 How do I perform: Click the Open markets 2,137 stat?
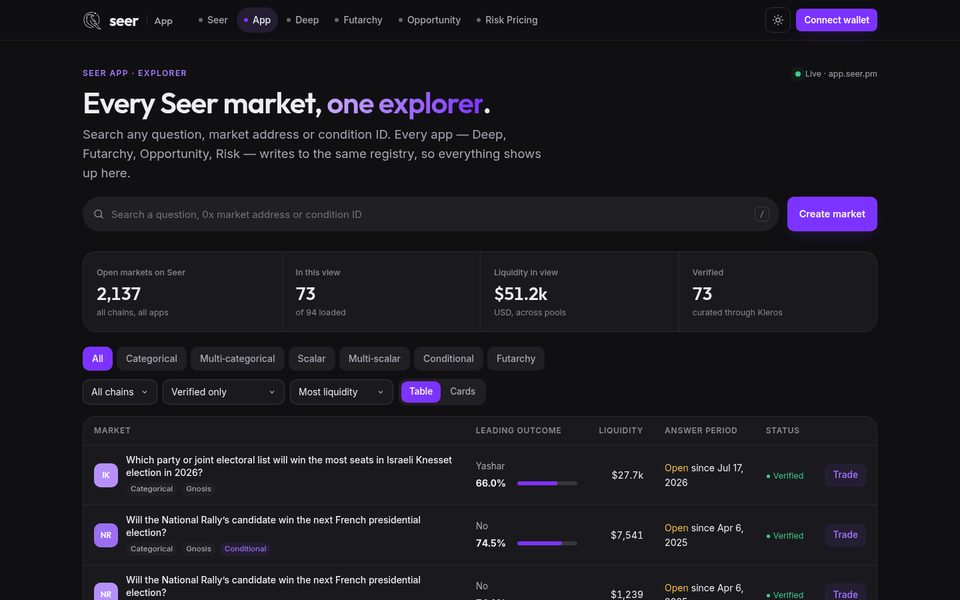click(182, 292)
